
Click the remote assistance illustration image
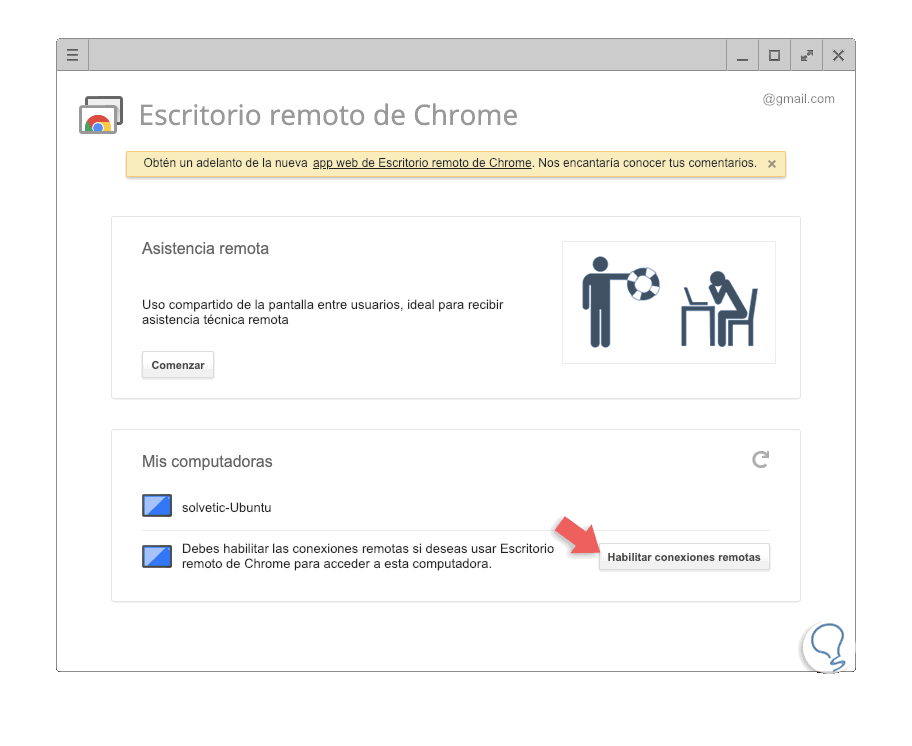669,302
